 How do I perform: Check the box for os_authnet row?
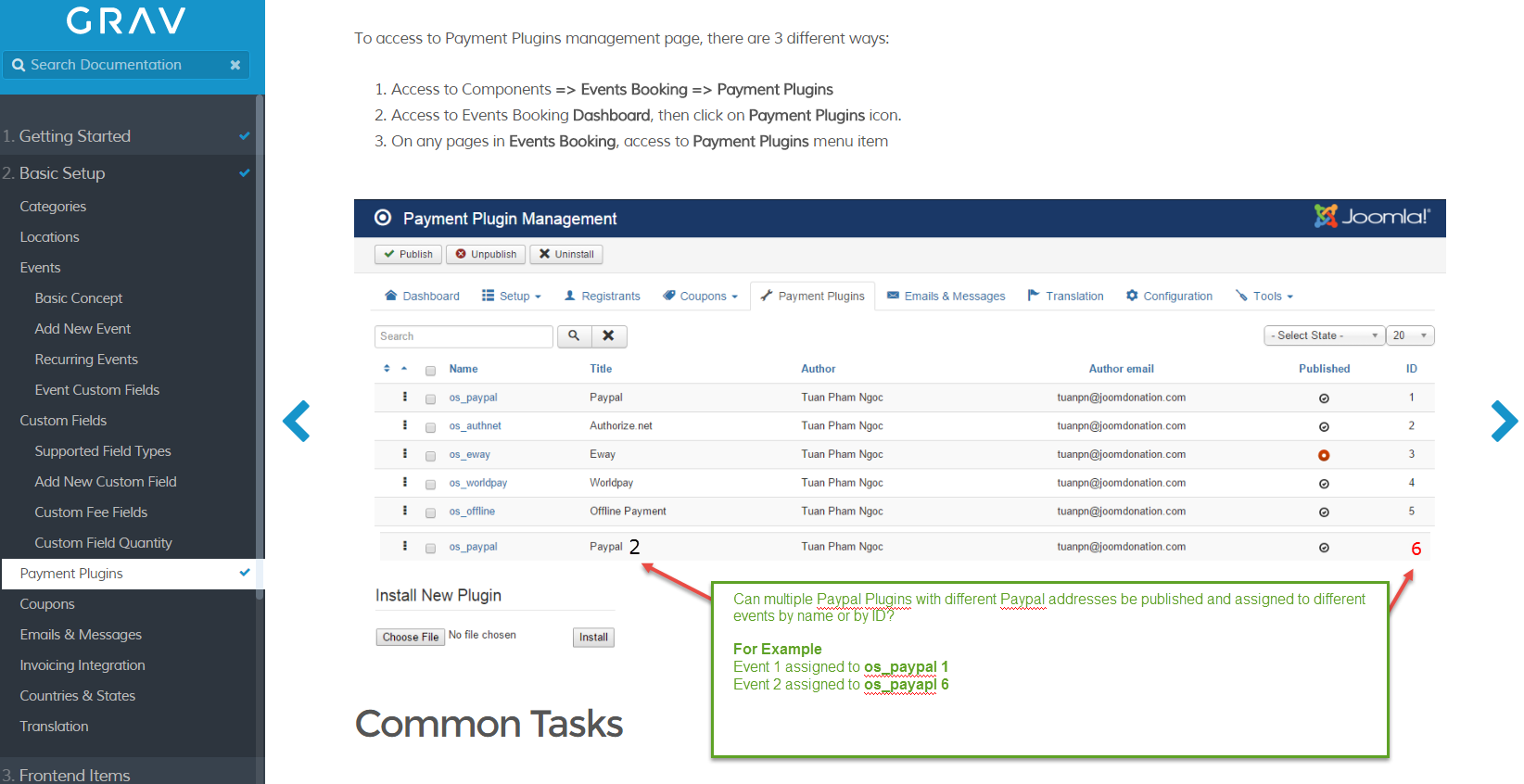[430, 428]
